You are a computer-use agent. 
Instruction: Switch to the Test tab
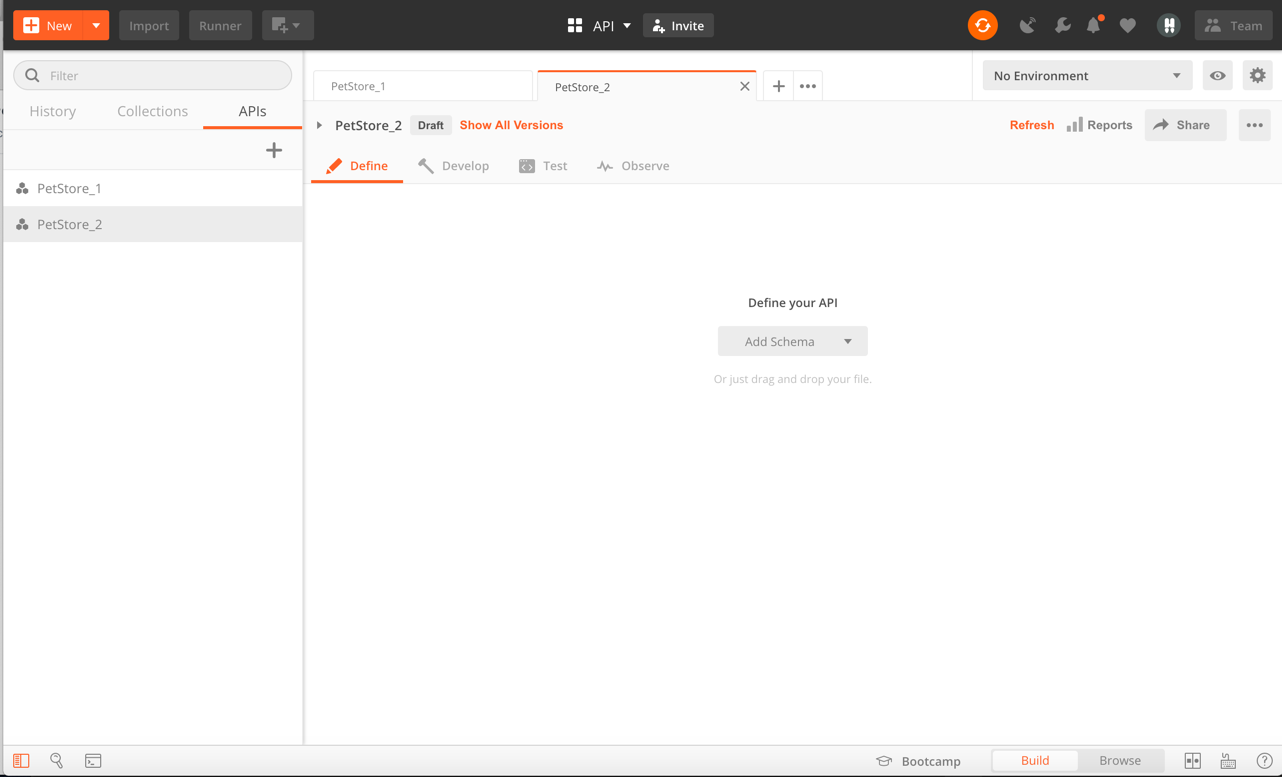(543, 166)
